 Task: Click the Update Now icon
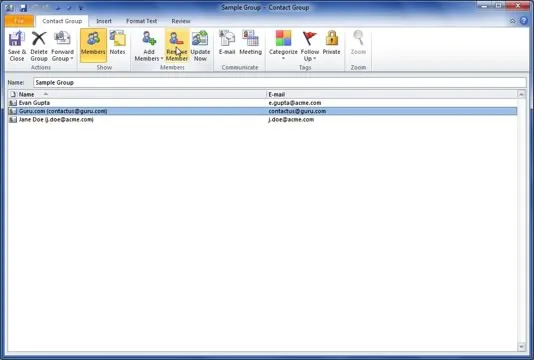point(200,46)
